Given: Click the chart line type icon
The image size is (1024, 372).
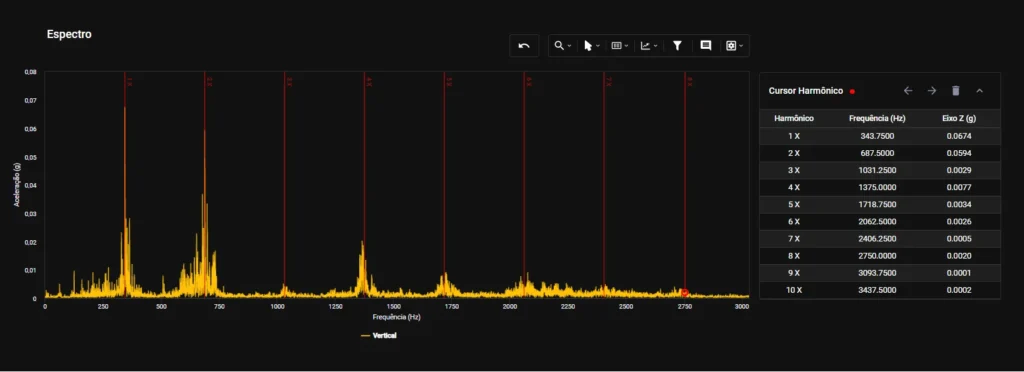Looking at the screenshot, I should click(x=645, y=46).
